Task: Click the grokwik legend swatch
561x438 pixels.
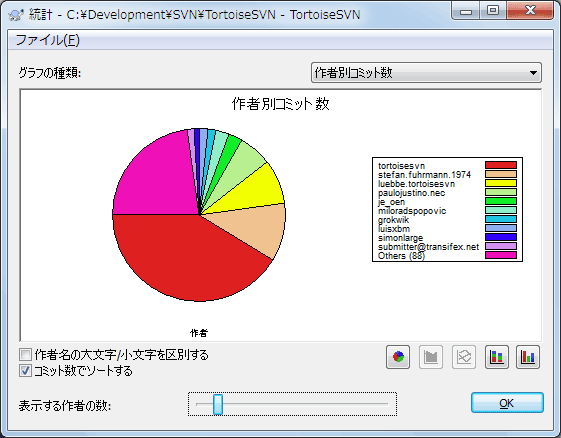Action: click(501, 219)
